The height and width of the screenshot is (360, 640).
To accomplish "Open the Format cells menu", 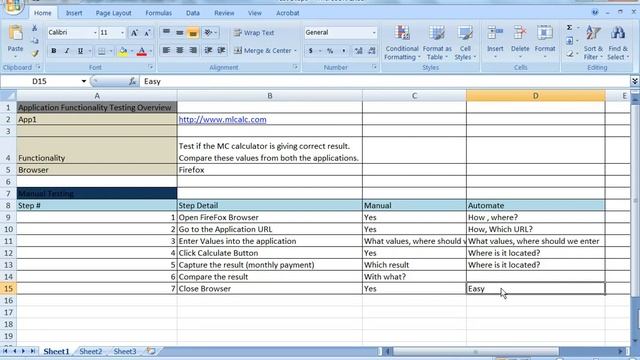I will click(545, 42).
